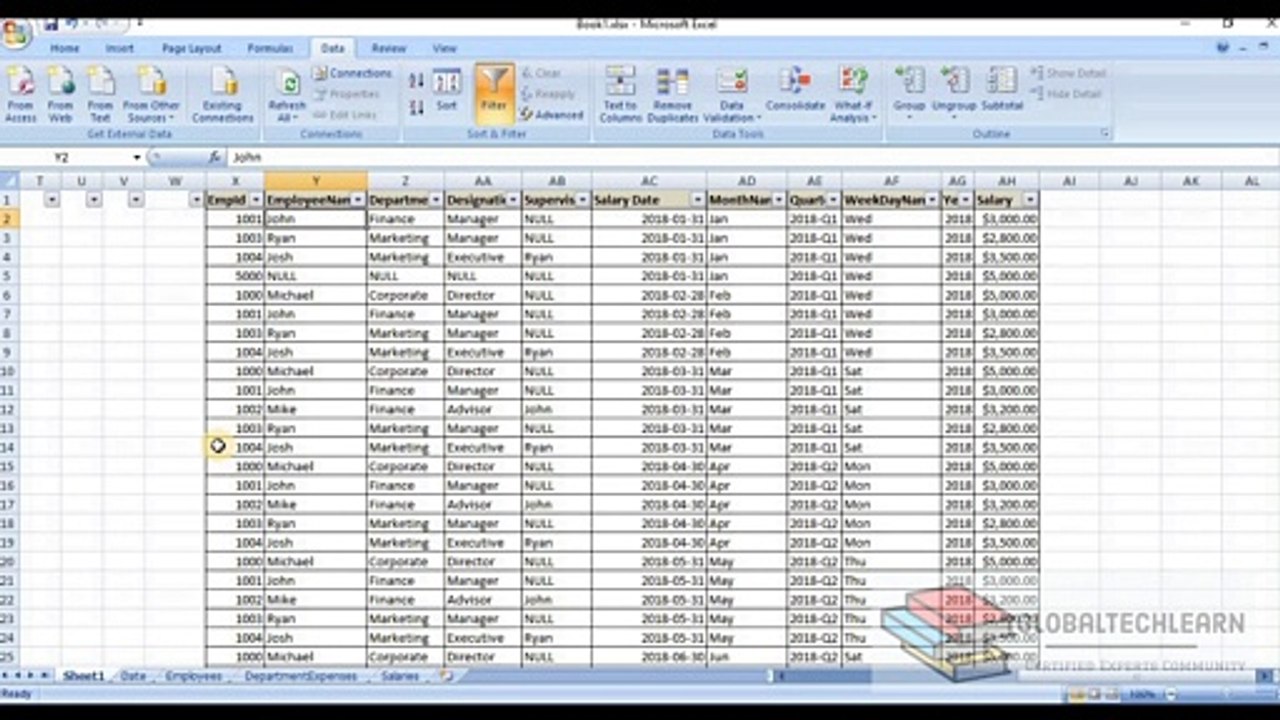
Task: Open the Page Layout tab
Action: pyautogui.click(x=191, y=48)
